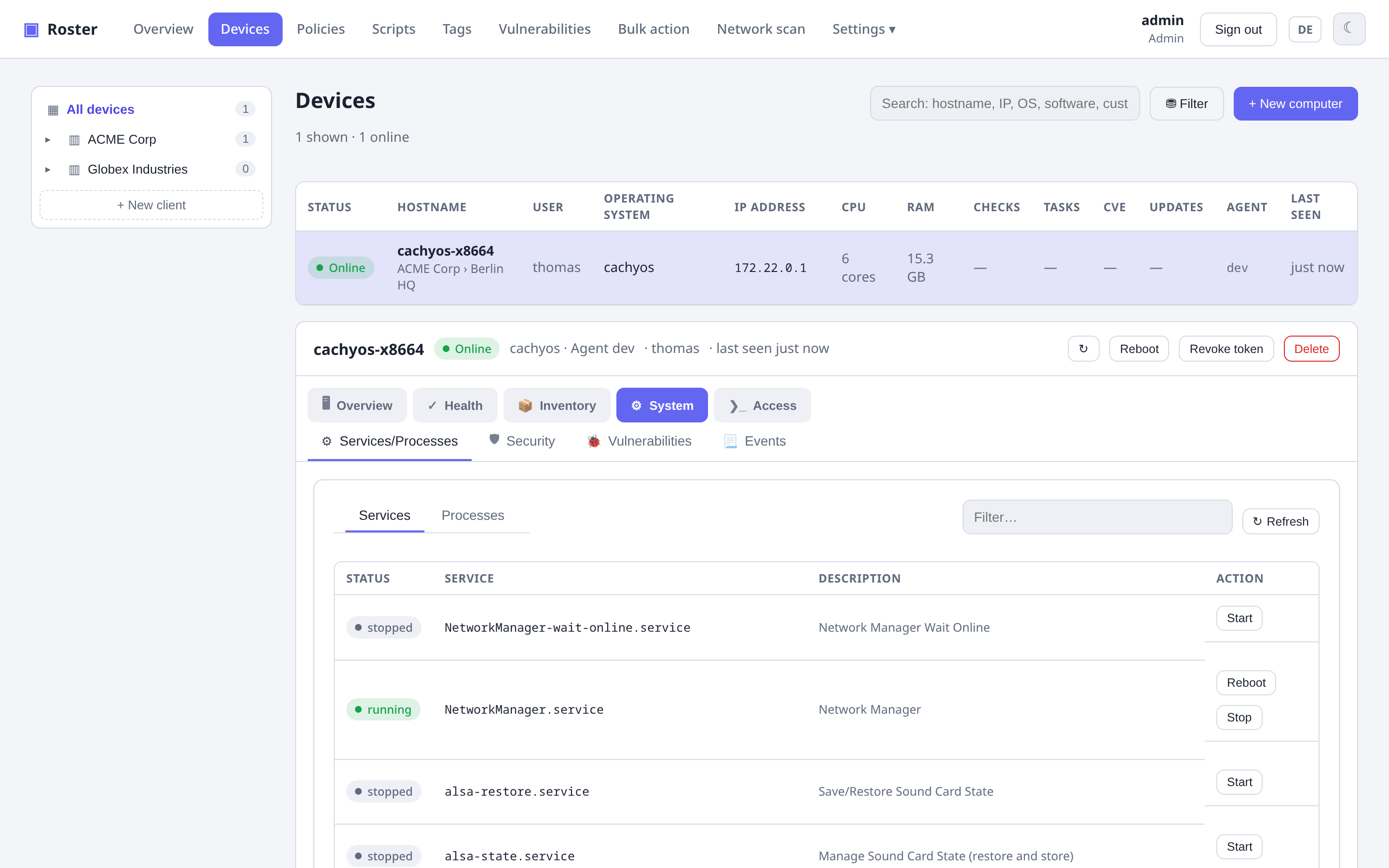Viewport: 1389px width, 868px height.
Task: Switch to the Inventory tab
Action: (557, 405)
